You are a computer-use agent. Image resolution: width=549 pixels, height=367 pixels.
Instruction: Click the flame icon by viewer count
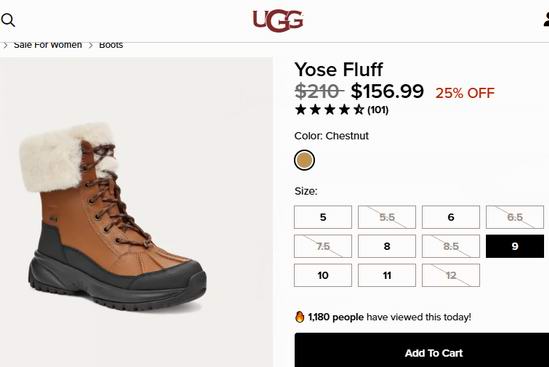click(x=300, y=317)
